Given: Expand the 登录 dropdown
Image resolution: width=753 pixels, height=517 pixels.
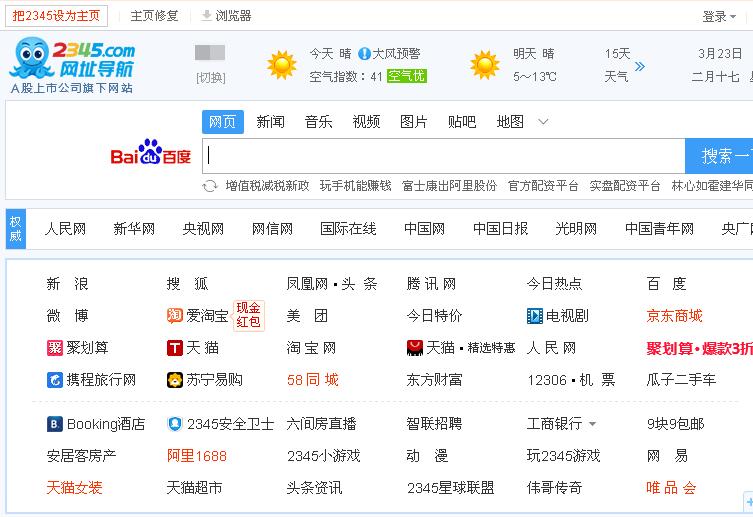Looking at the screenshot, I should (x=719, y=16).
